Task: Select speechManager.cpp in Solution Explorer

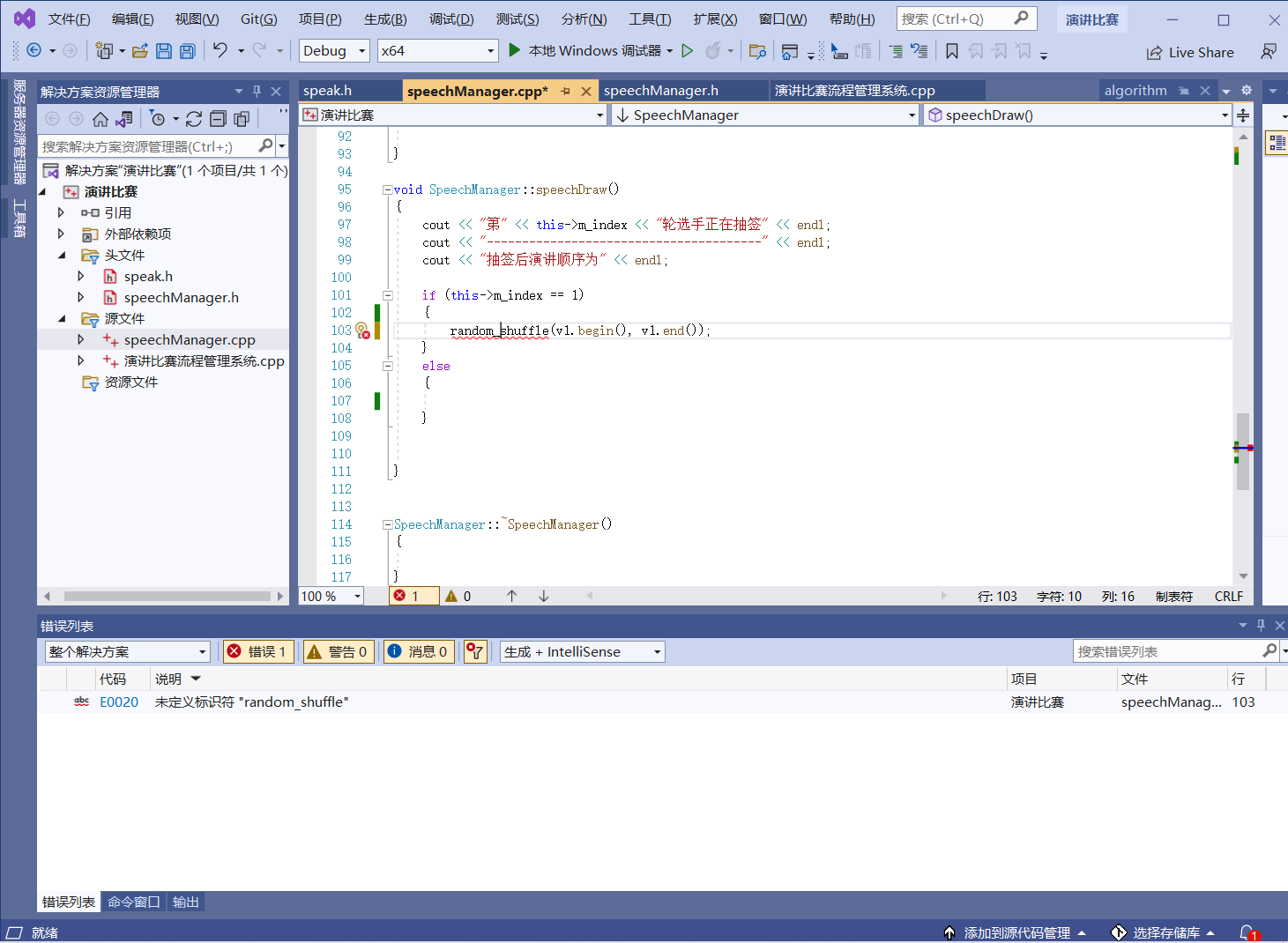Action: tap(190, 340)
